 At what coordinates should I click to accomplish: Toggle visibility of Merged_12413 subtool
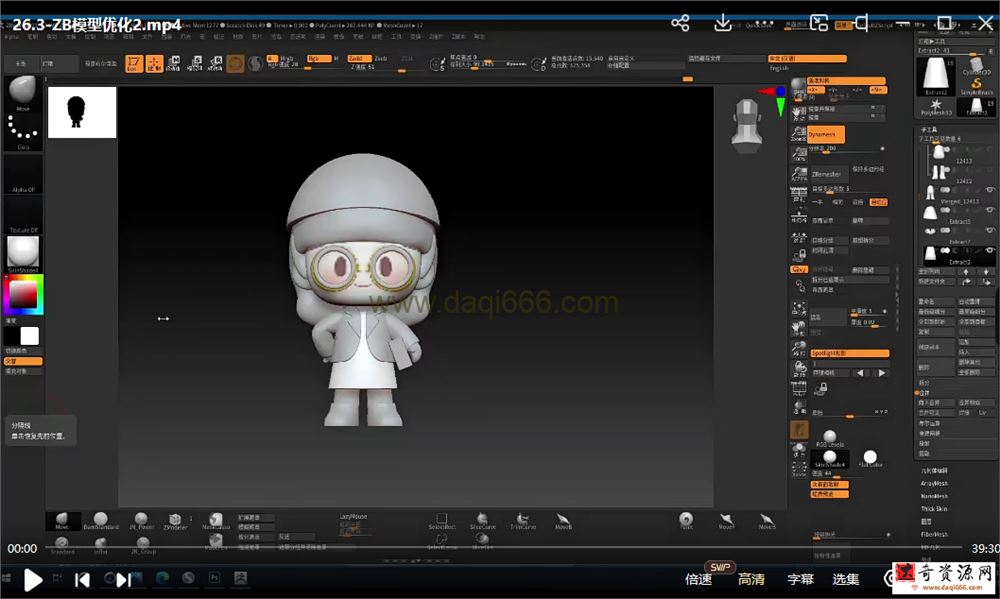[x=990, y=190]
